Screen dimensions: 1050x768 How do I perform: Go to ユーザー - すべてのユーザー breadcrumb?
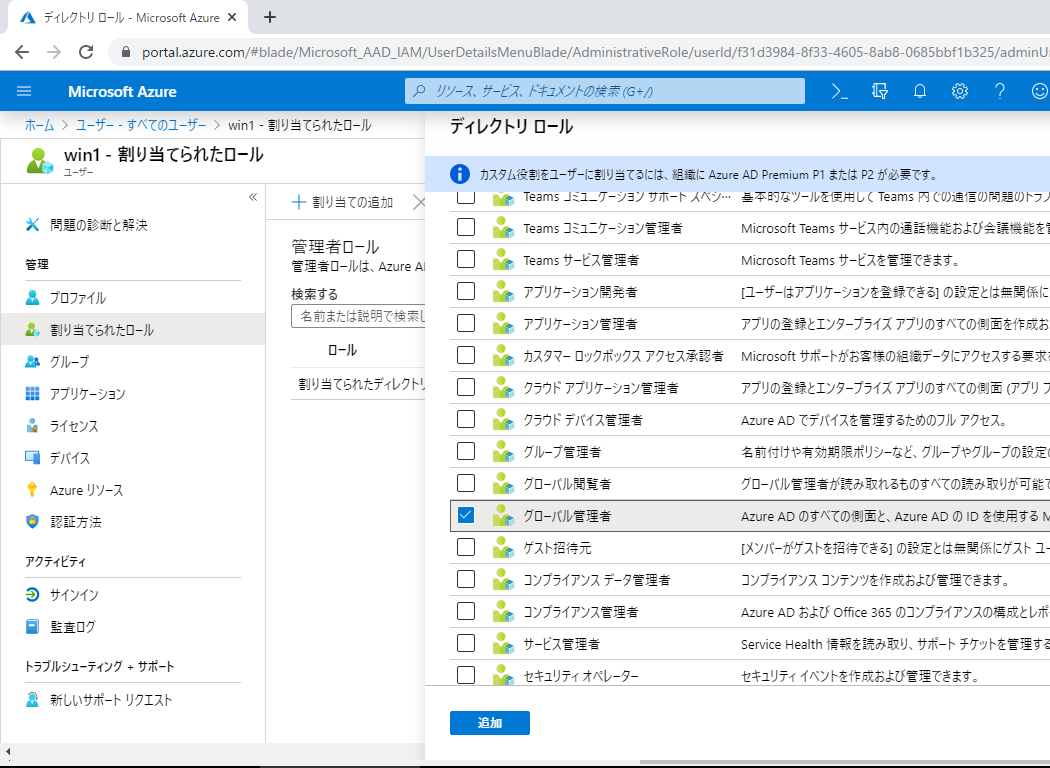click(141, 125)
